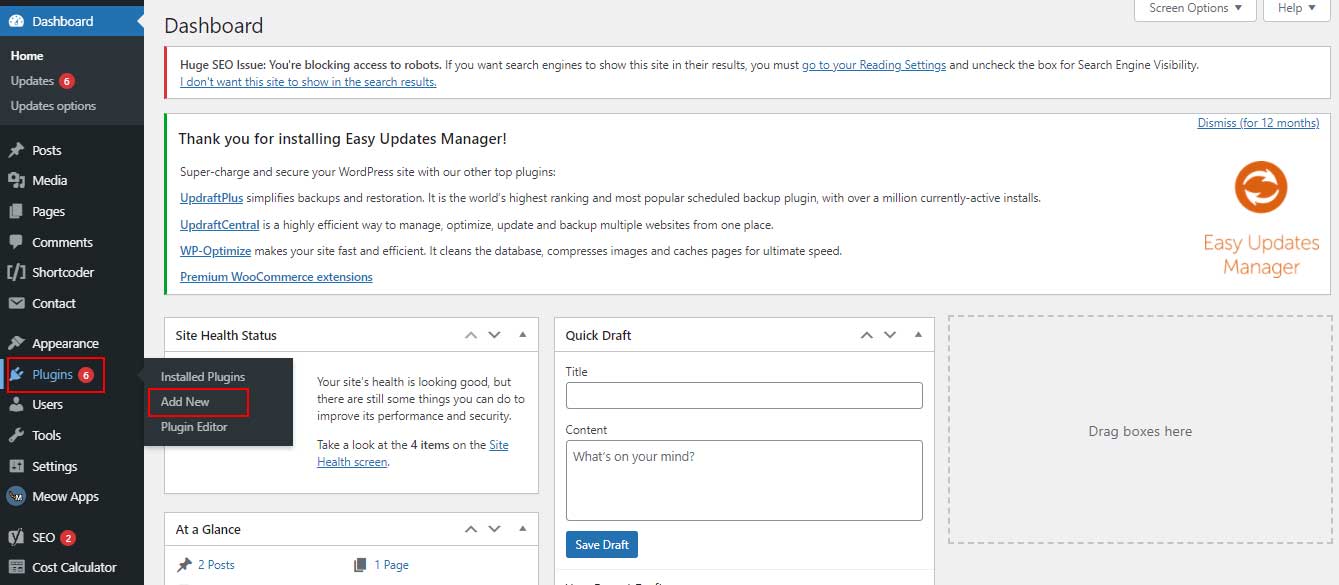Image resolution: width=1339 pixels, height=585 pixels.
Task: Click I don't want this site shown link
Action: 308,82
